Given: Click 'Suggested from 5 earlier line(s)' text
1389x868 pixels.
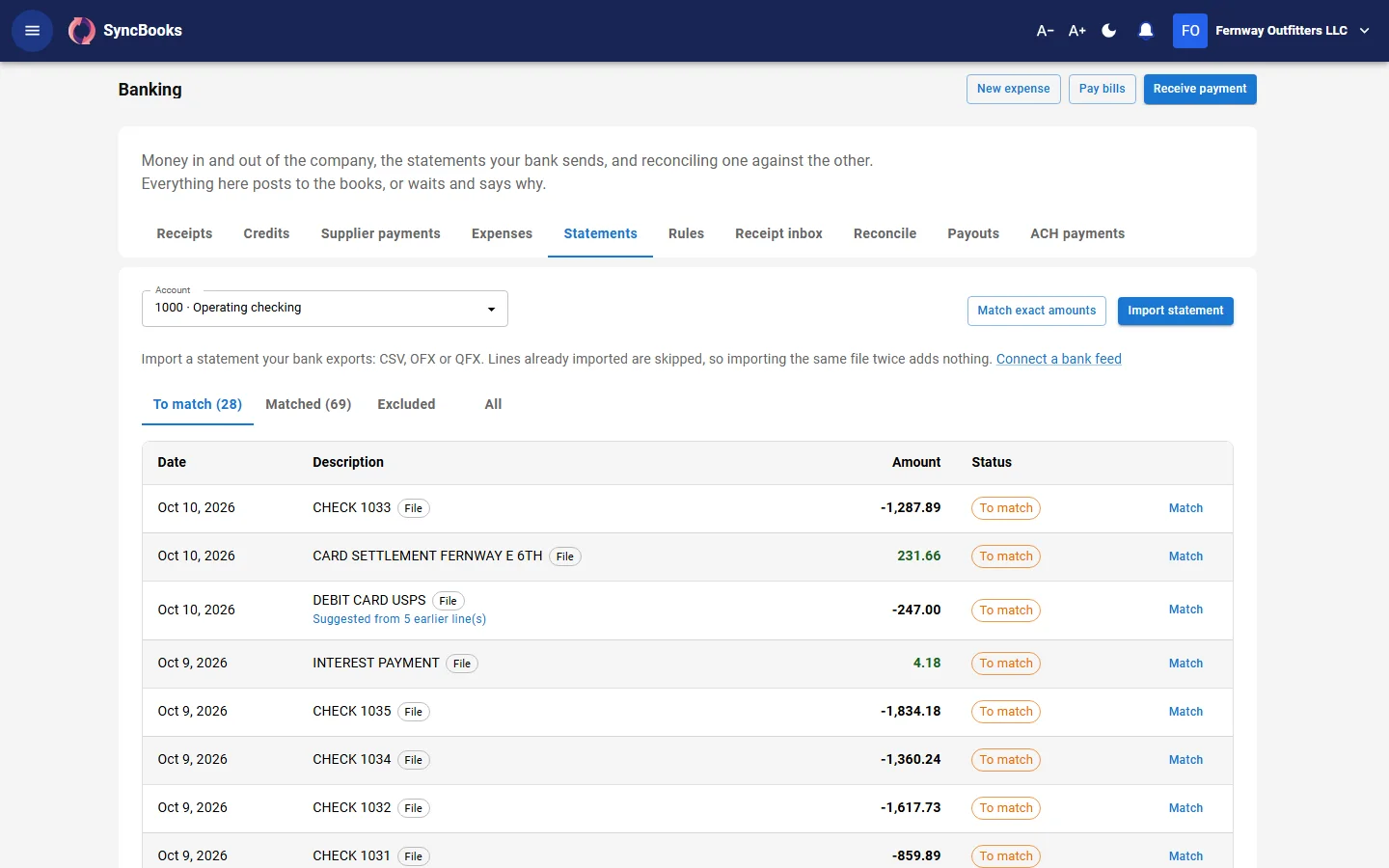Looking at the screenshot, I should (399, 619).
